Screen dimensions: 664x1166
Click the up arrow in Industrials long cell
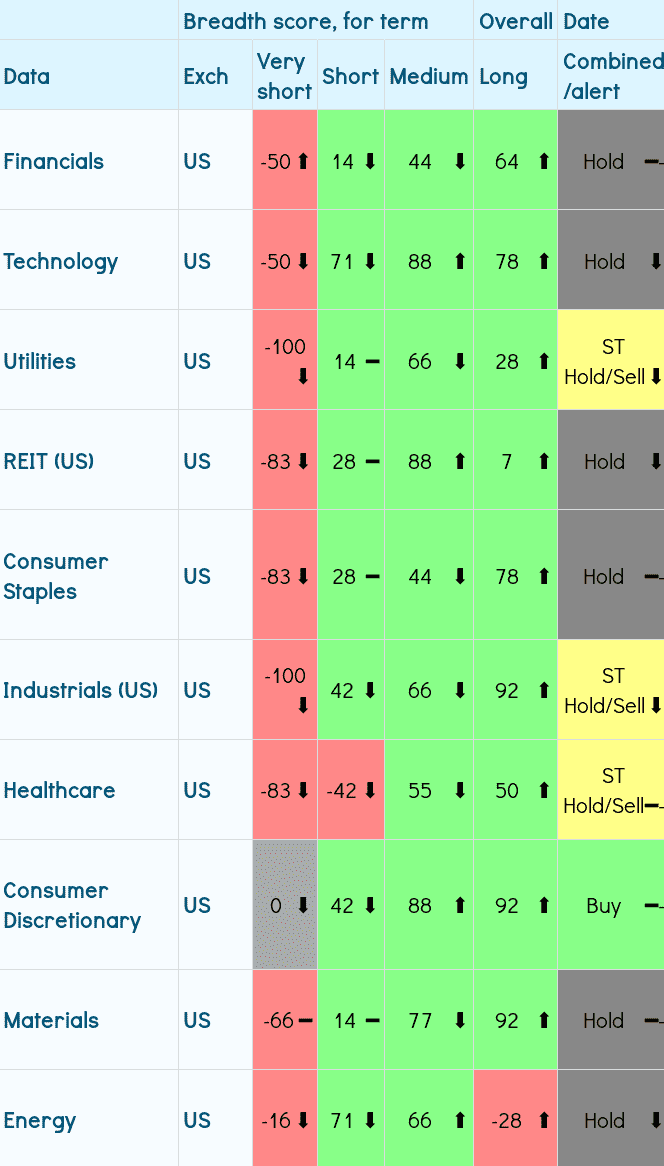point(544,690)
